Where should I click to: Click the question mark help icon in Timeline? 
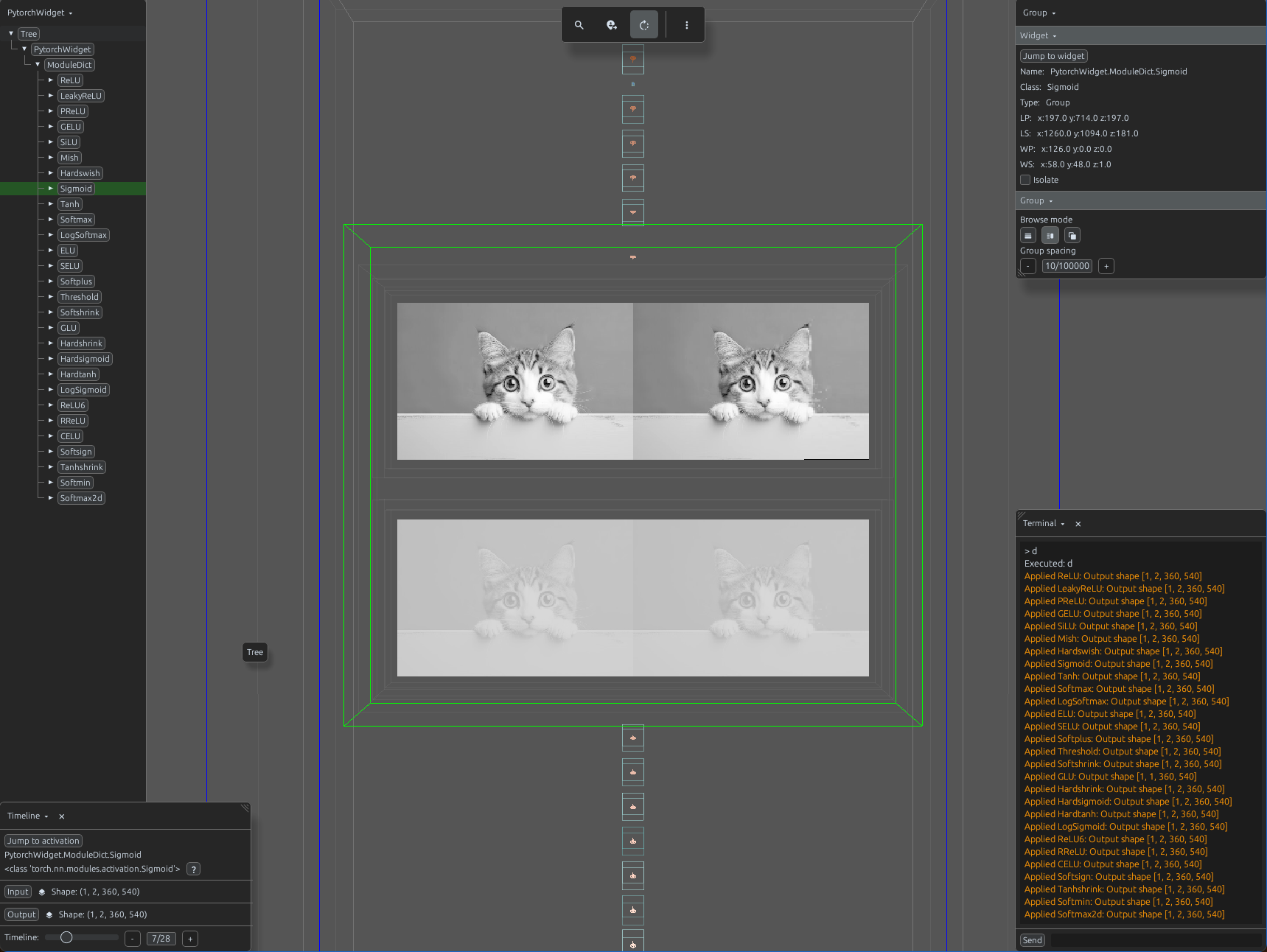pyautogui.click(x=194, y=869)
